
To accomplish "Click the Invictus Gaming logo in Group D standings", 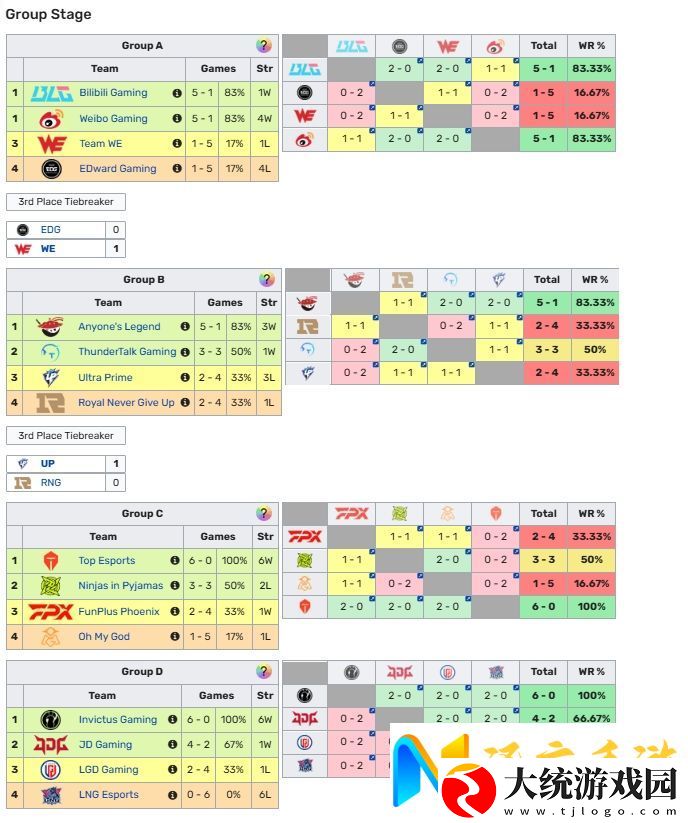I will click(x=50, y=720).
